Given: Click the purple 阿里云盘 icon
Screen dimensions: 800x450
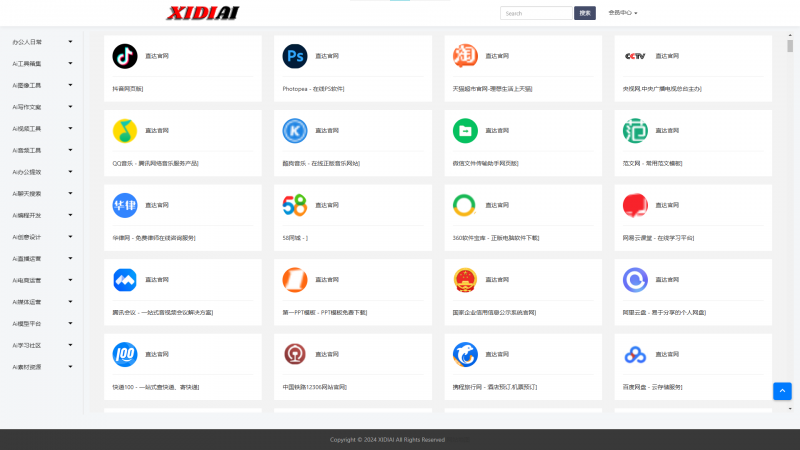Looking at the screenshot, I should tap(635, 280).
